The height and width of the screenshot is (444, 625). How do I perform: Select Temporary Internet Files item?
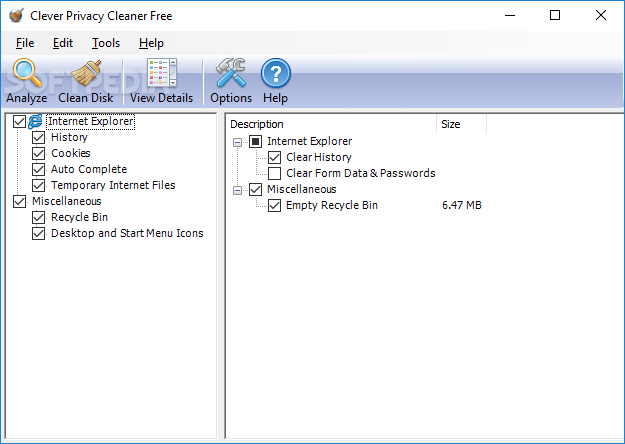pyautogui.click(x=113, y=185)
